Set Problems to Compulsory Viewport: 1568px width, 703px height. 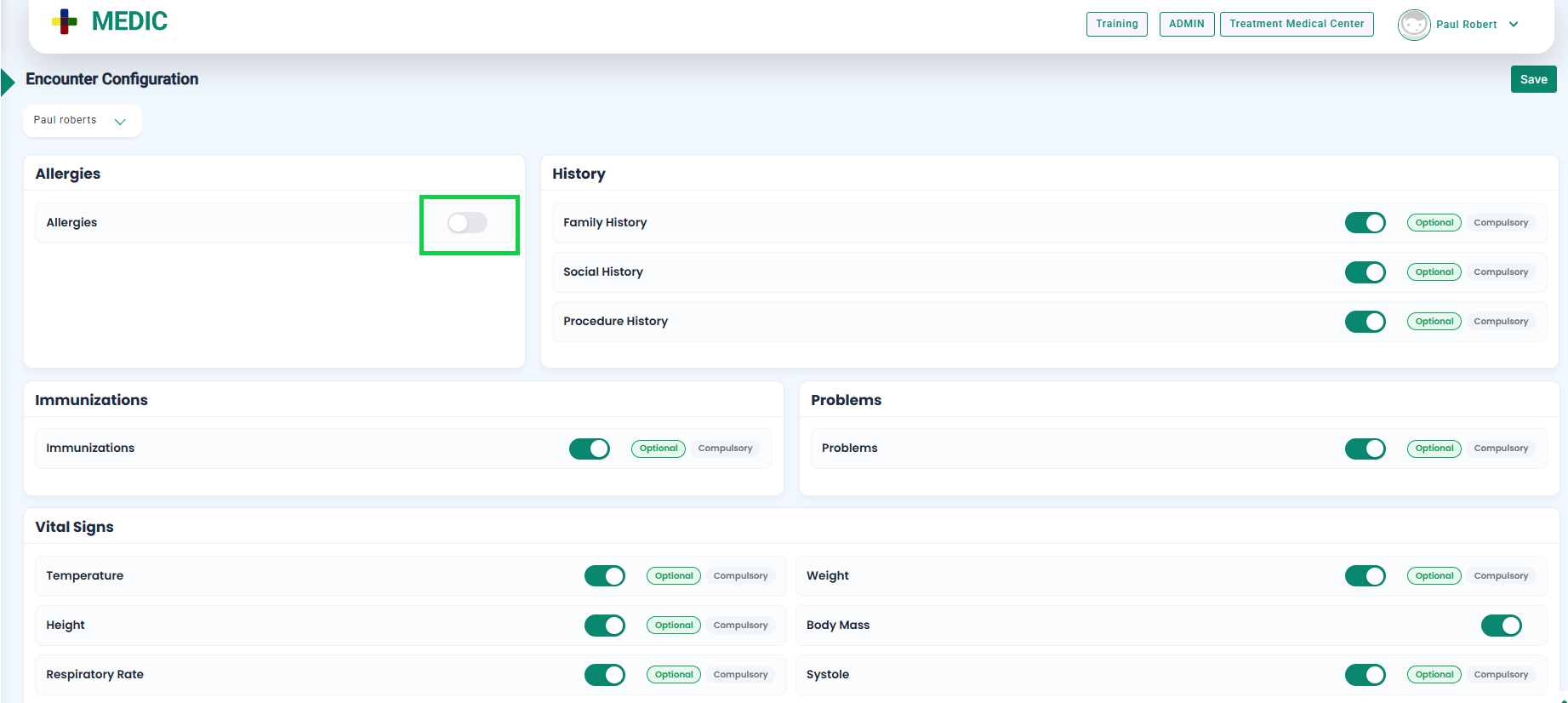1500,449
